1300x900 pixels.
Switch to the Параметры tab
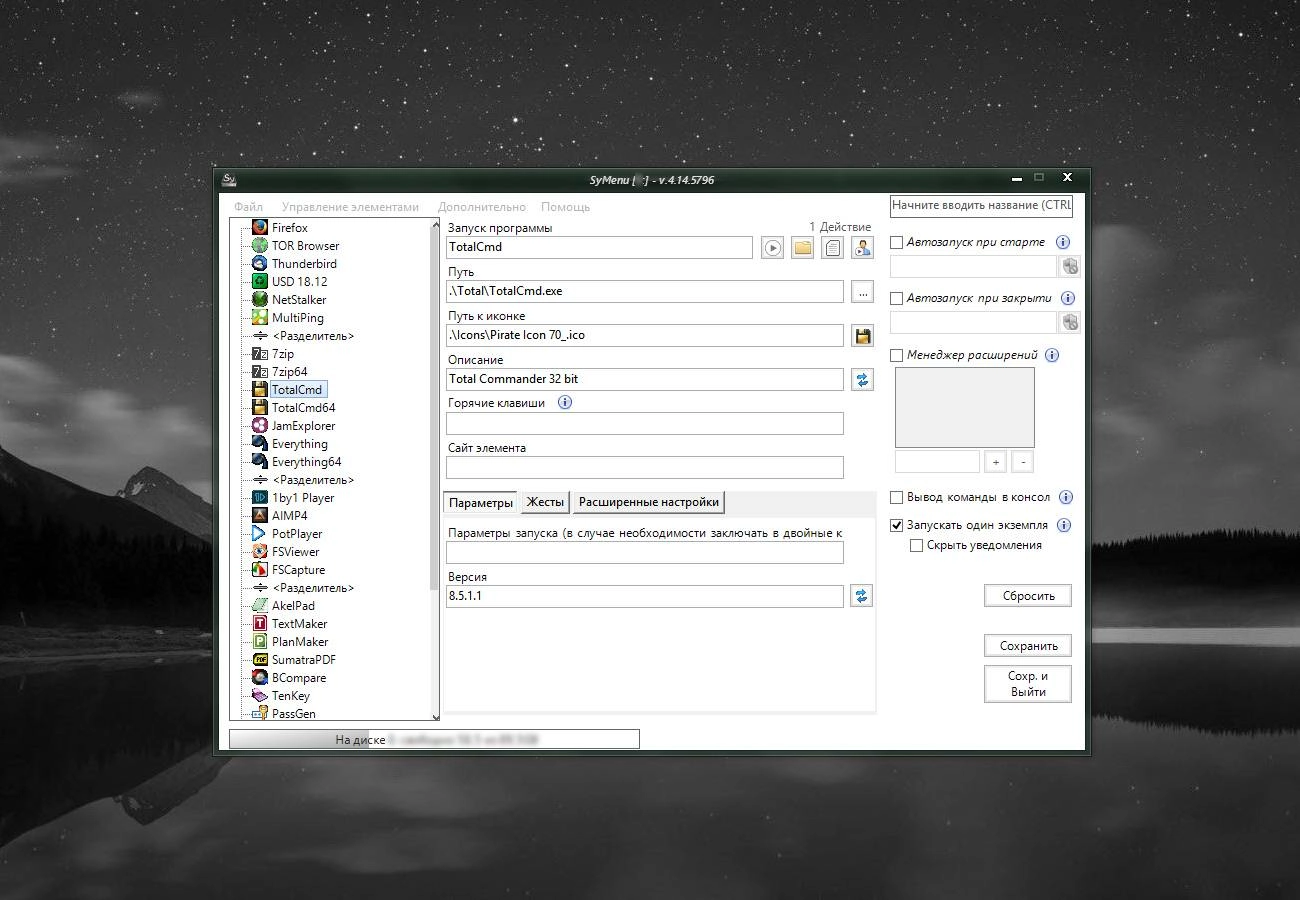coord(481,502)
